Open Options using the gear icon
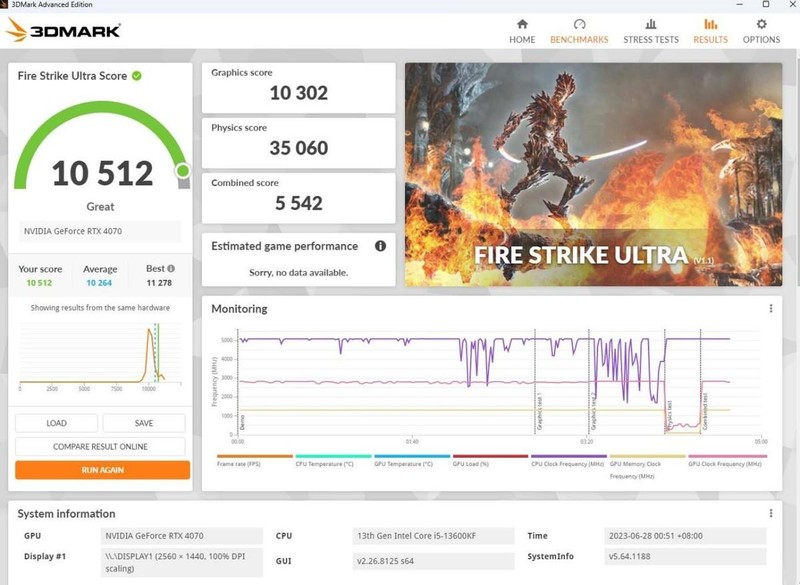 pyautogui.click(x=760, y=24)
